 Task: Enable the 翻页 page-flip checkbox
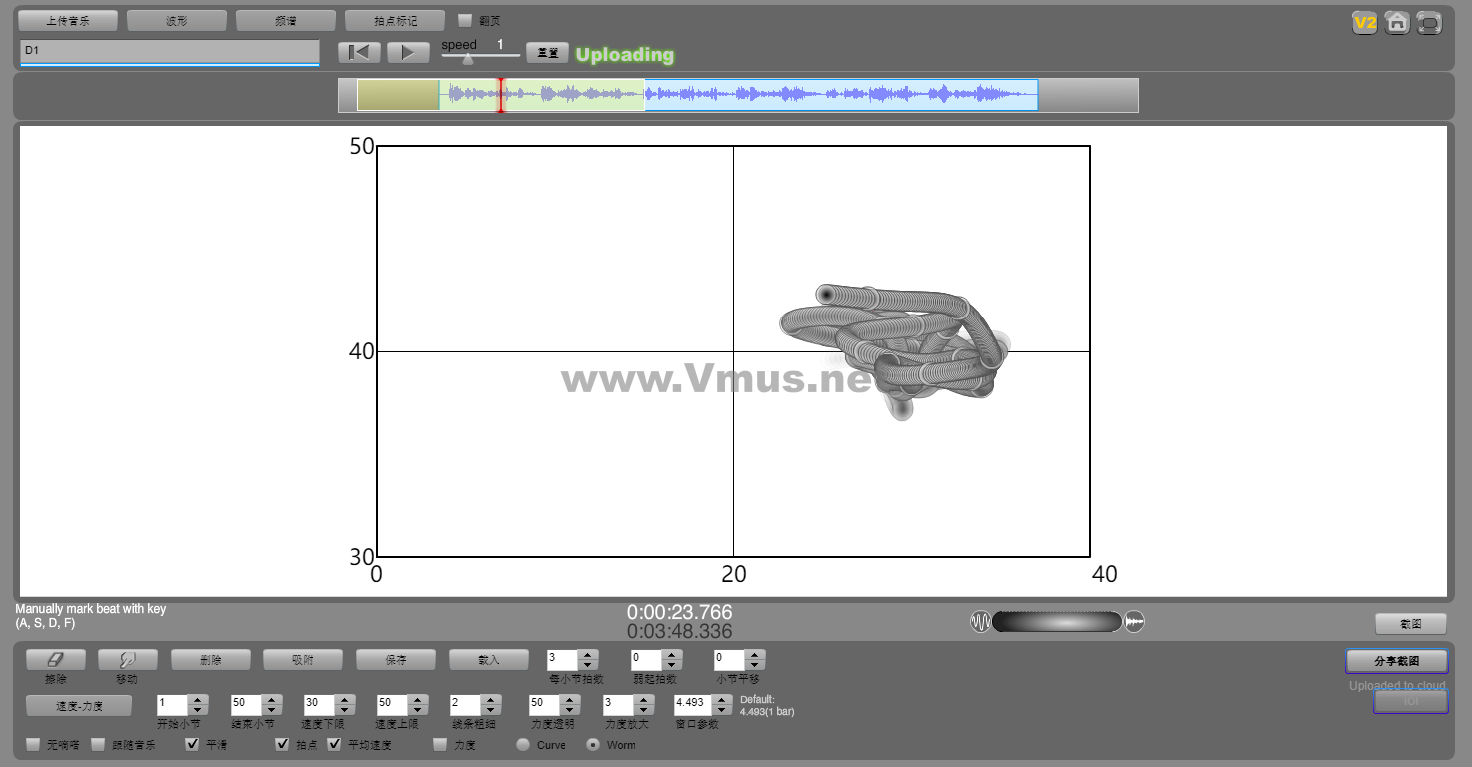click(465, 20)
